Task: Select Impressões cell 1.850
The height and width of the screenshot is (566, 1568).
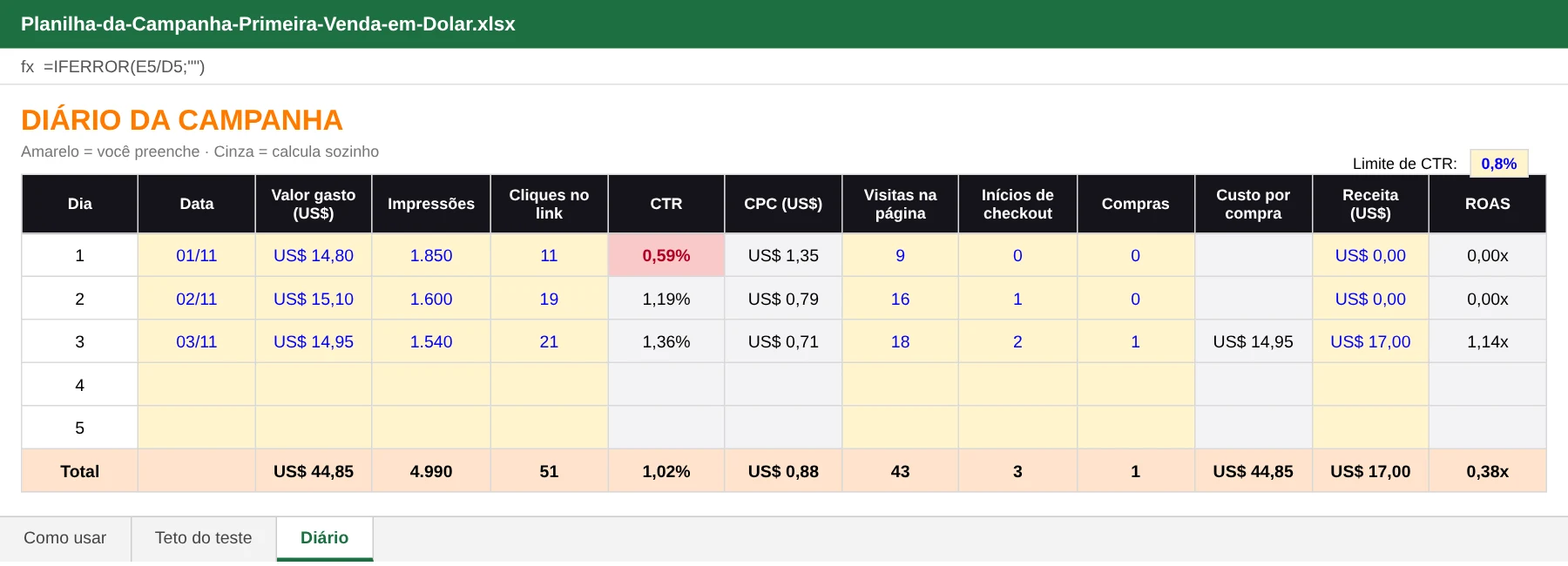Action: pos(431,255)
